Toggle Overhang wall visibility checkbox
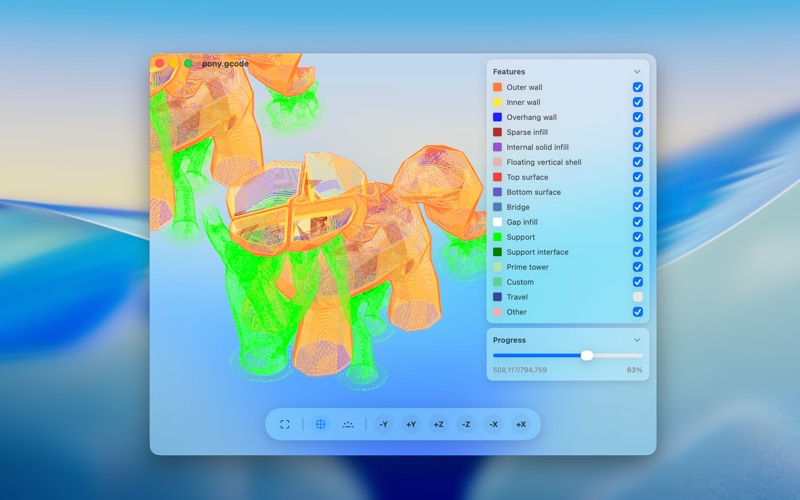Viewport: 800px width, 500px height. point(638,117)
